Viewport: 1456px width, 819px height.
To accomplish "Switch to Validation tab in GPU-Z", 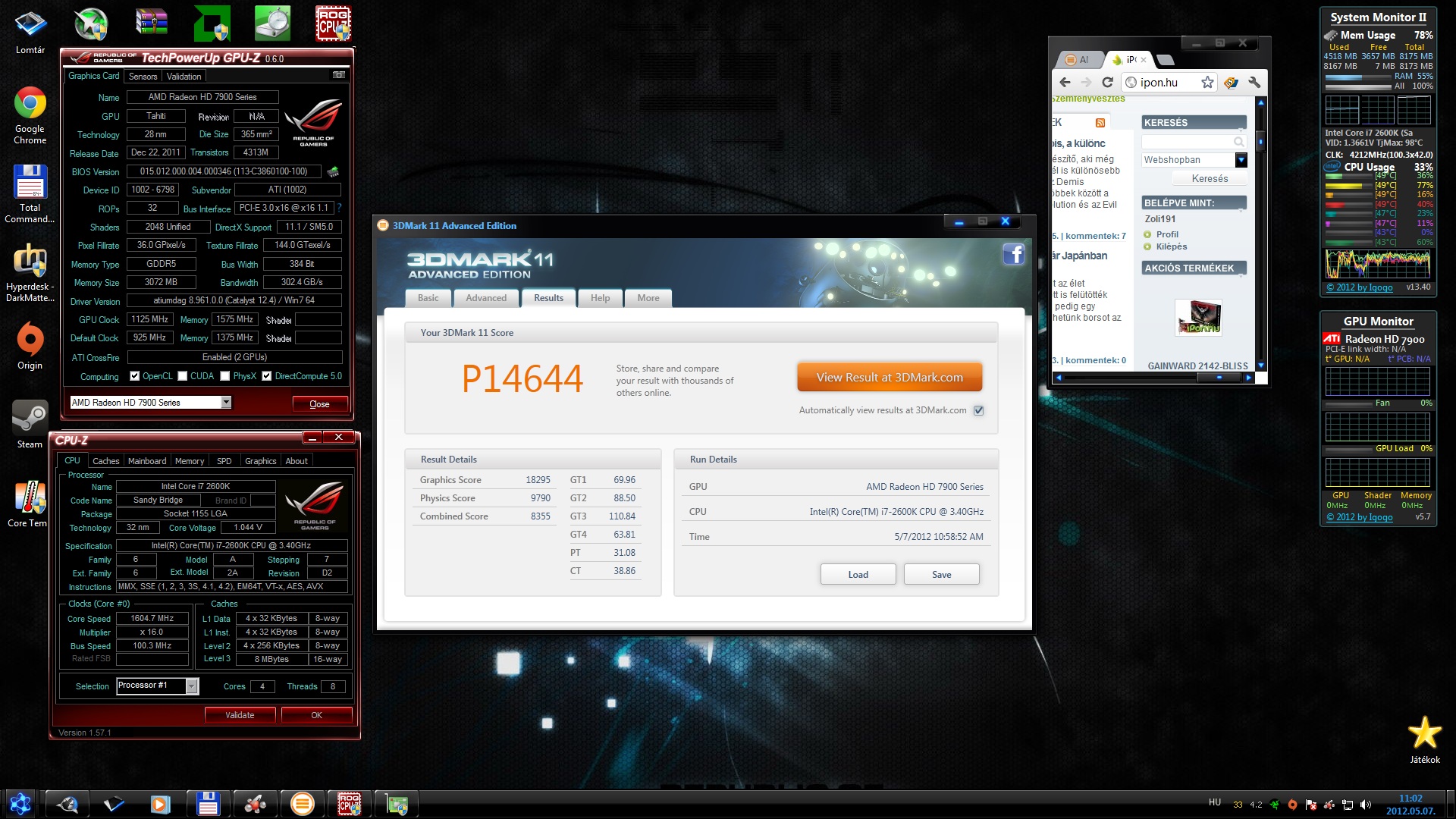I will [x=184, y=77].
